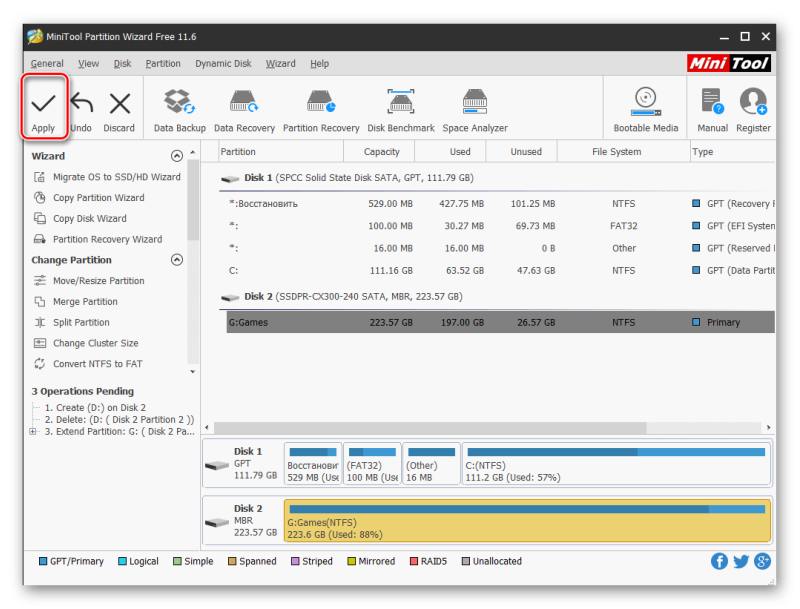The image size is (800, 609).
Task: Open the View menu
Action: click(88, 64)
